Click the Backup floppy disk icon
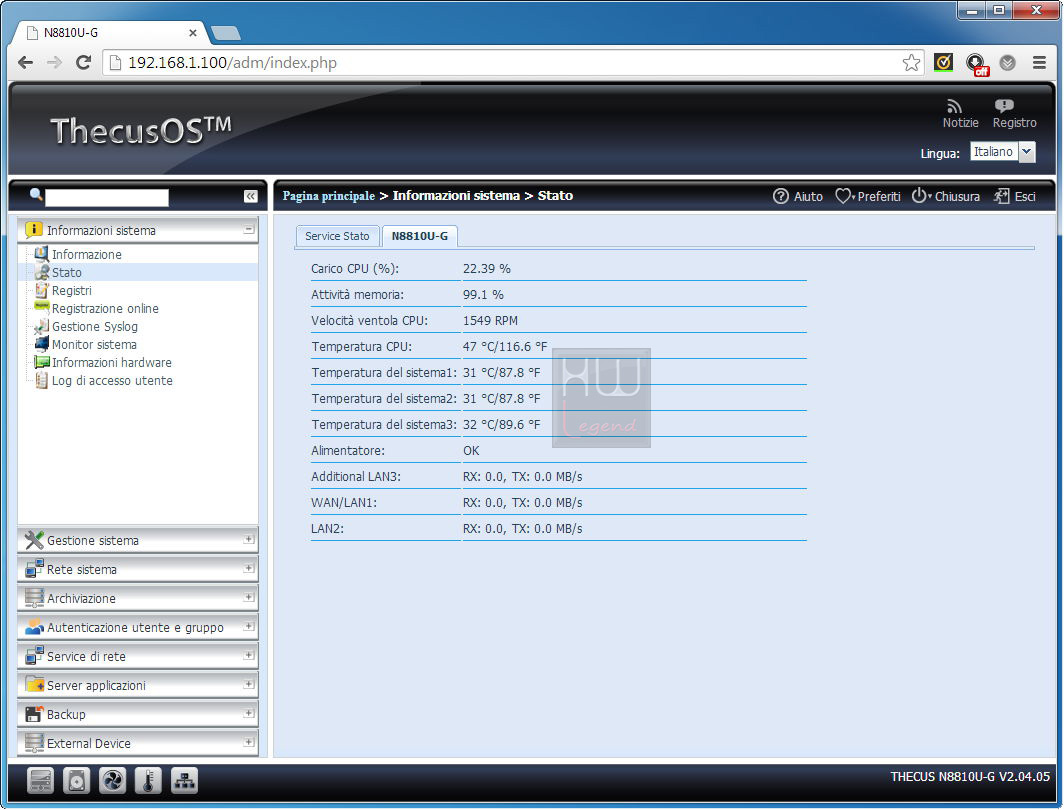The height and width of the screenshot is (810, 1064). pyautogui.click(x=34, y=714)
